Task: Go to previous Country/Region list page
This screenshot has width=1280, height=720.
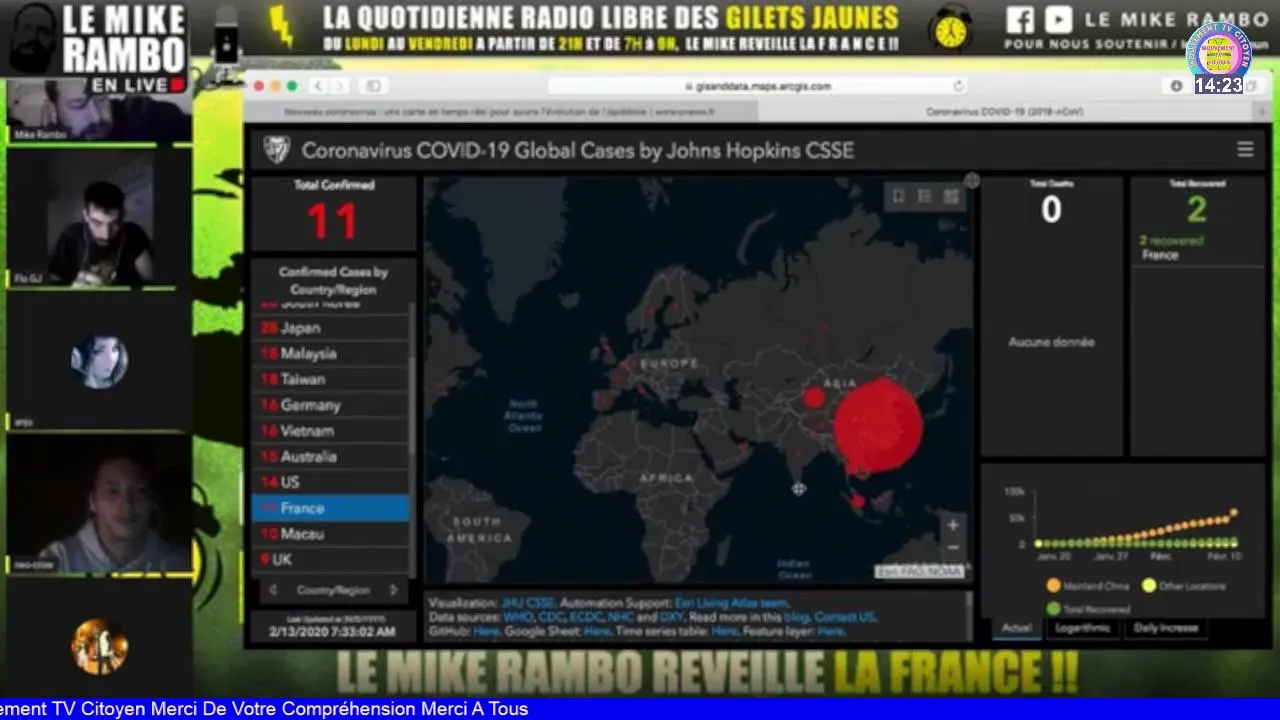Action: 273,591
